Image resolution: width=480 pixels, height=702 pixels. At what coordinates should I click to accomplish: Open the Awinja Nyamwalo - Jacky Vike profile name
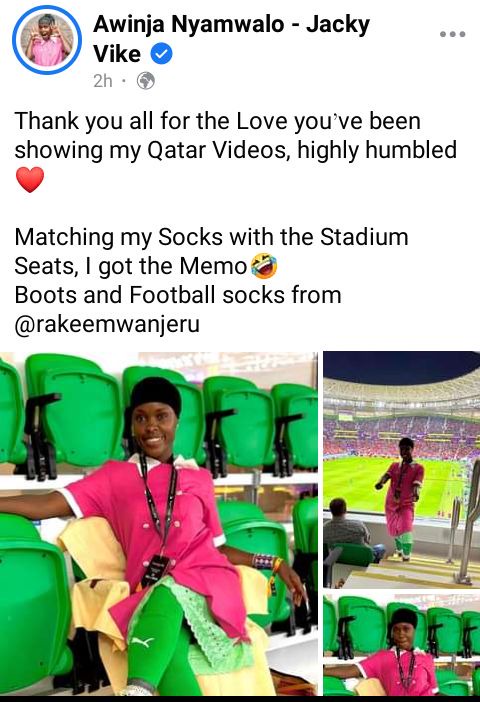click(231, 39)
